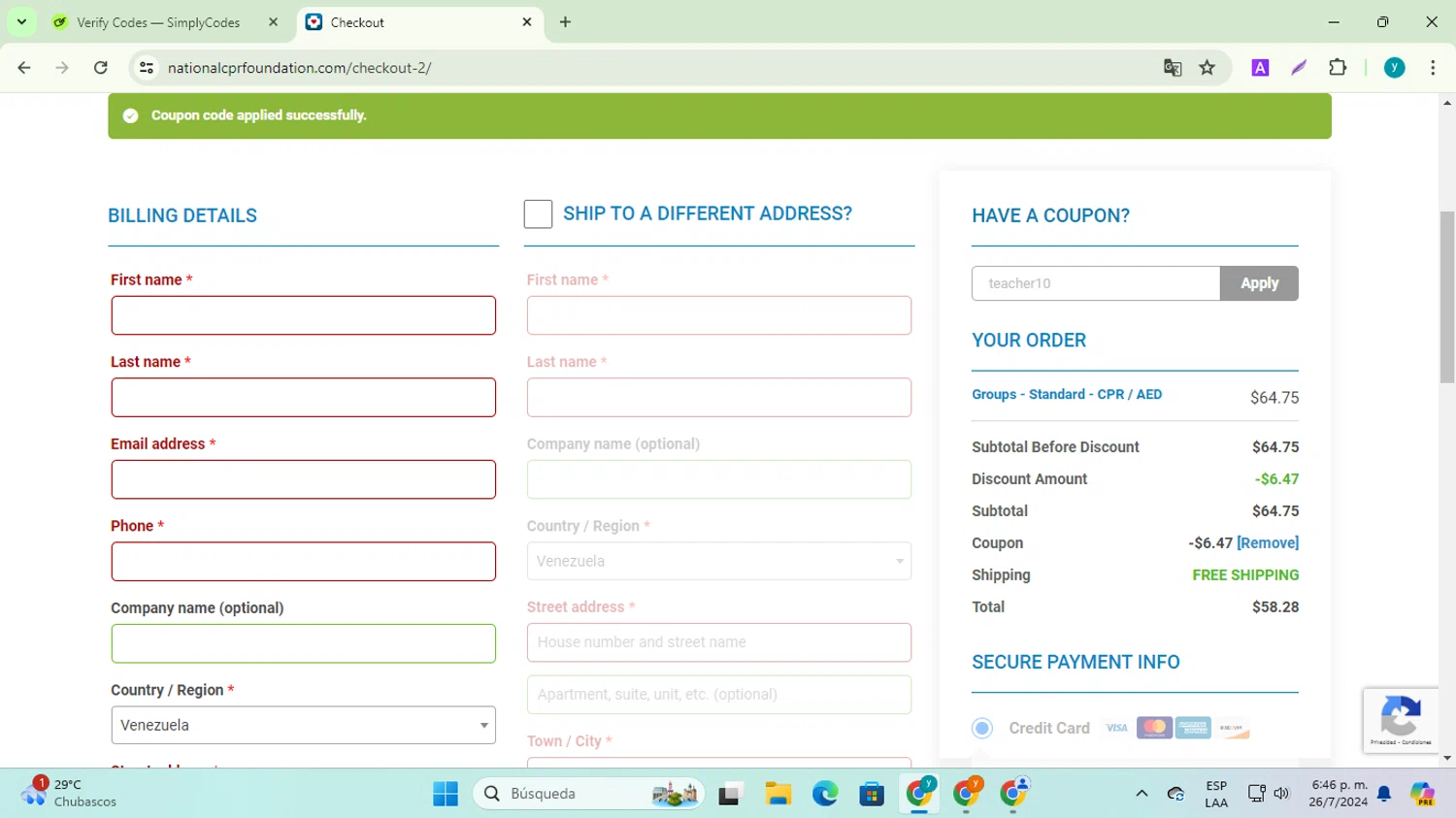The image size is (1456, 818).
Task: Open Task View on the taskbar
Action: point(730,794)
